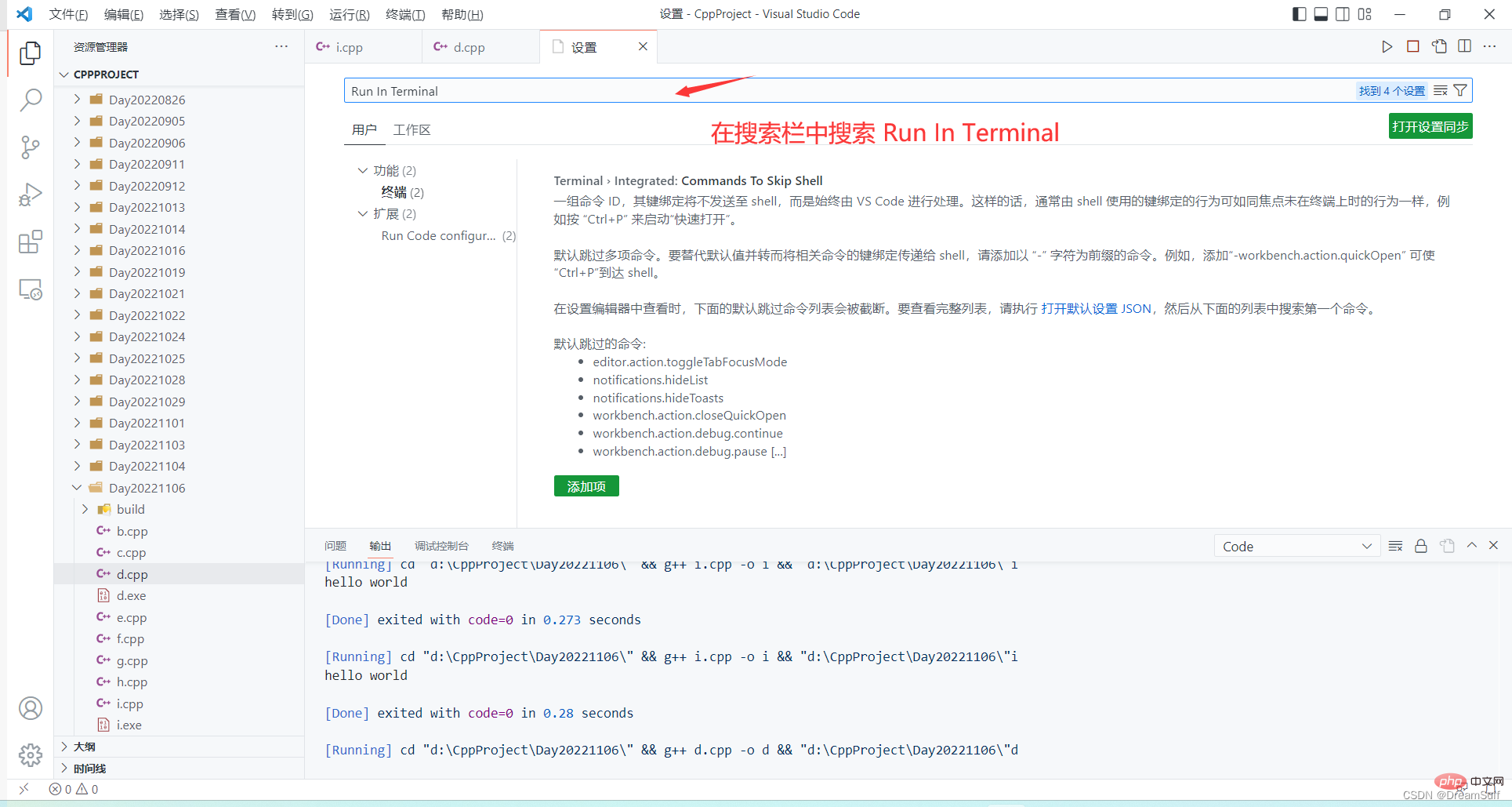This screenshot has width=1512, height=807.
Task: Open the Run and Debug view
Action: (x=30, y=194)
